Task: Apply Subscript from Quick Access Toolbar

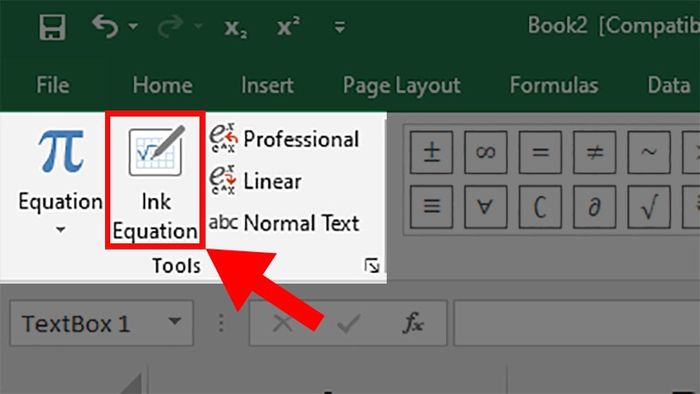Action: (x=235, y=28)
